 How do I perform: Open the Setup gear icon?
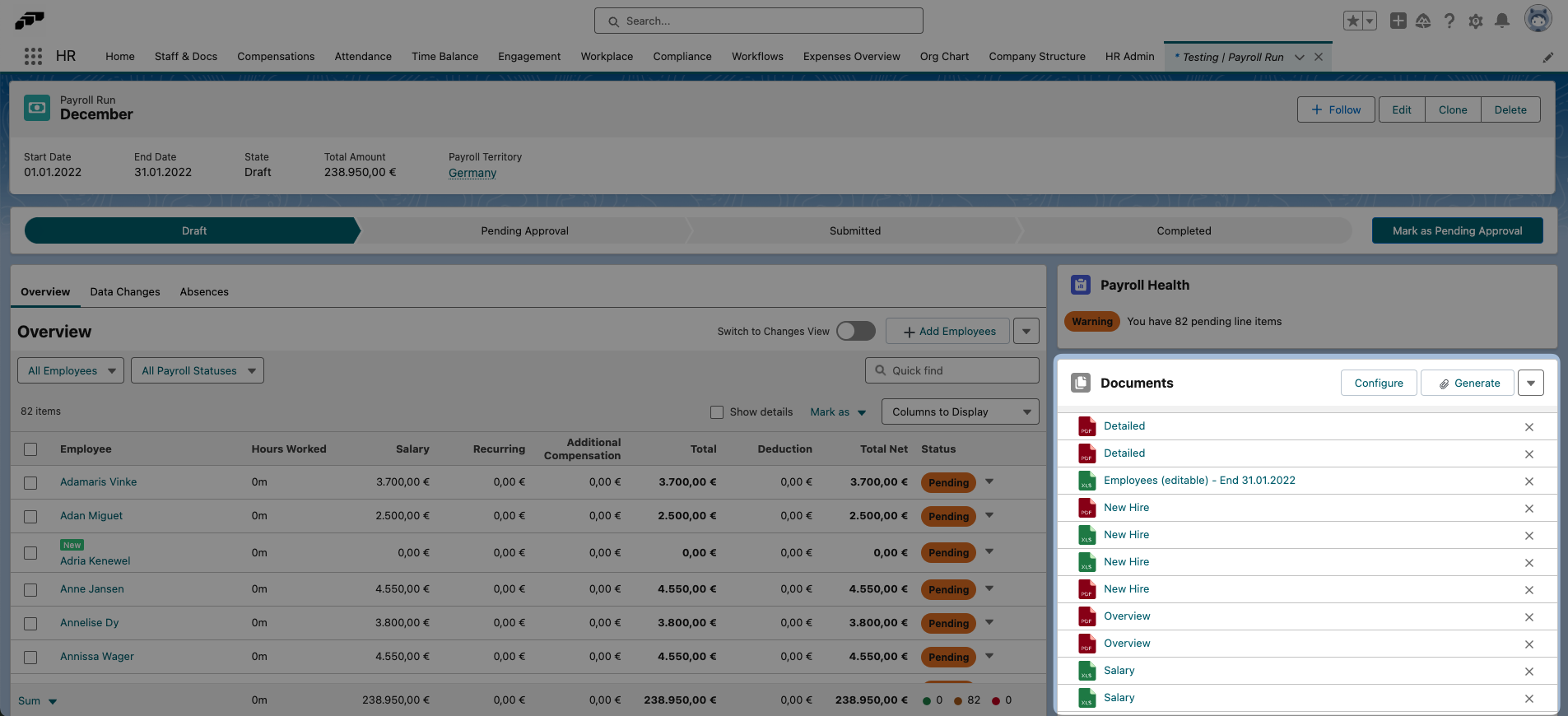click(1475, 21)
